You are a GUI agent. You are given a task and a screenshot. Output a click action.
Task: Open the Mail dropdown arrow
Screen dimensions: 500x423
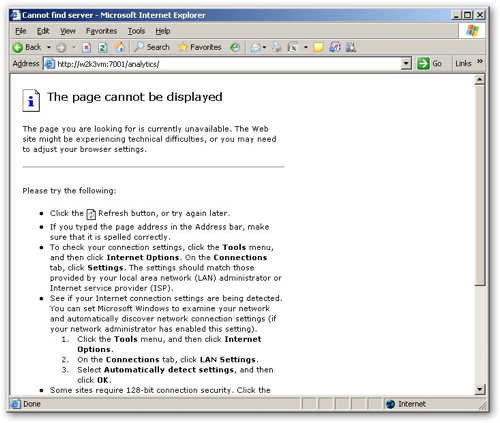point(264,48)
